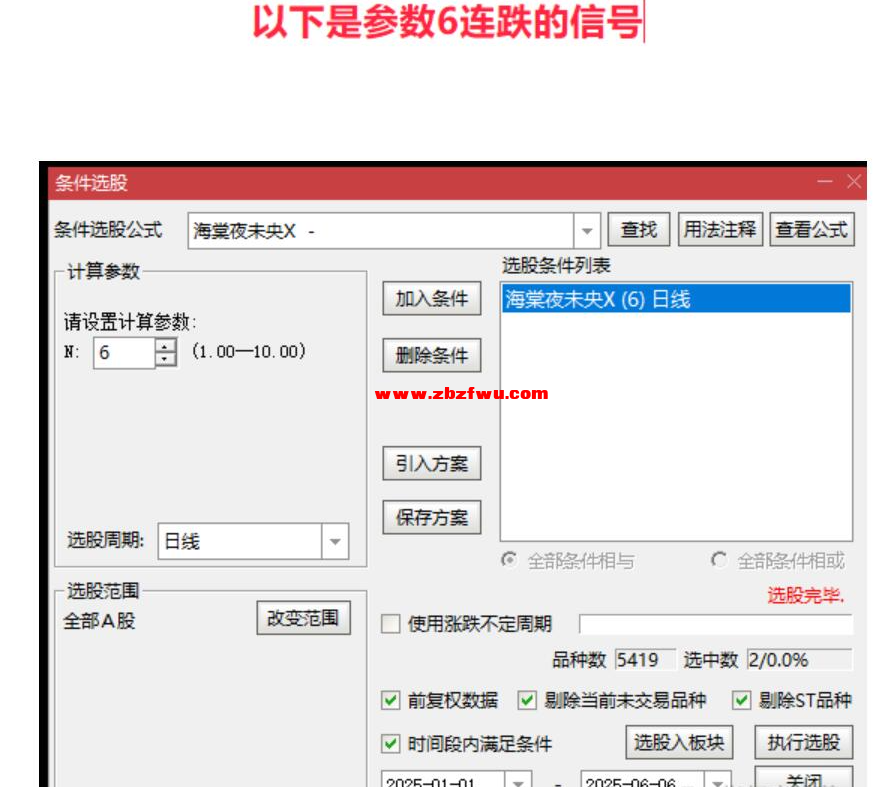Click 保存方案 button

click(x=431, y=517)
